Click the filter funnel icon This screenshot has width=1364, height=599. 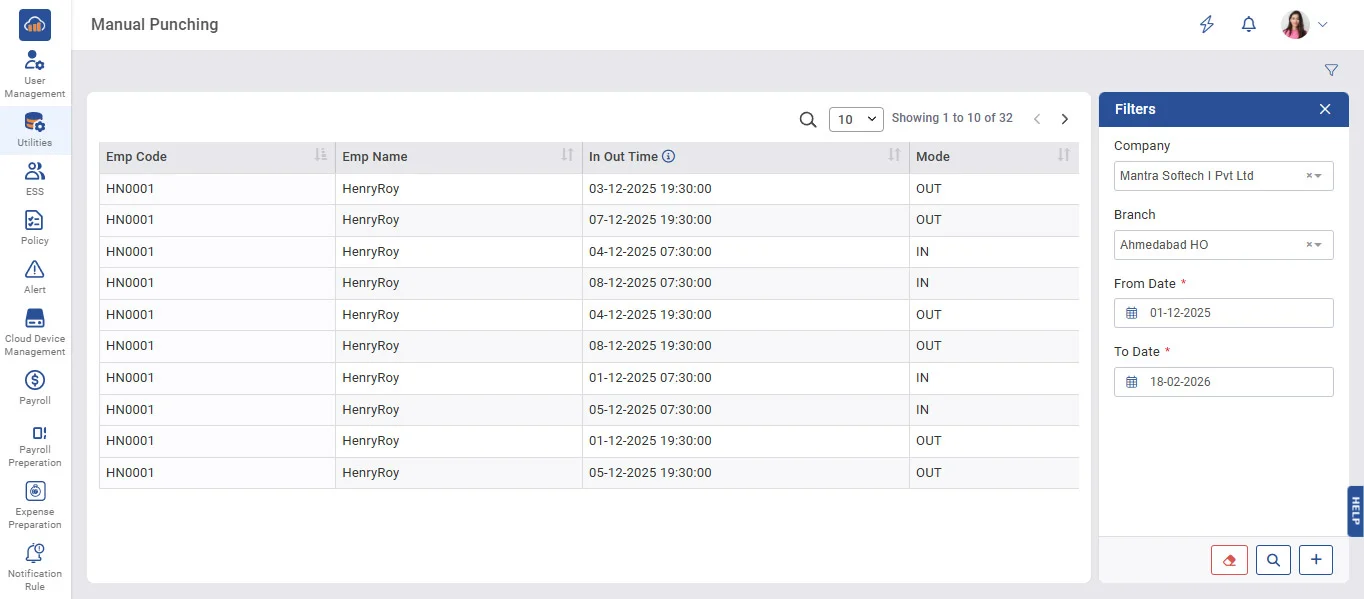click(x=1331, y=70)
